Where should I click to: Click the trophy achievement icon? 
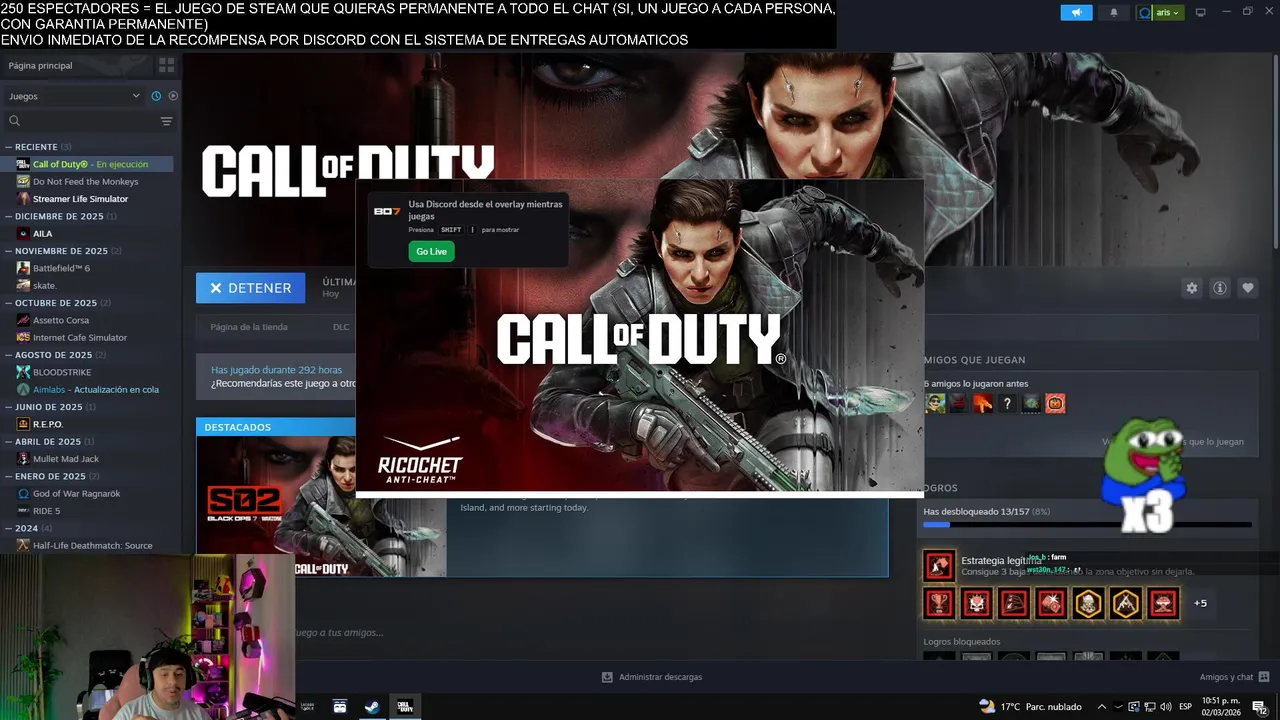click(939, 603)
